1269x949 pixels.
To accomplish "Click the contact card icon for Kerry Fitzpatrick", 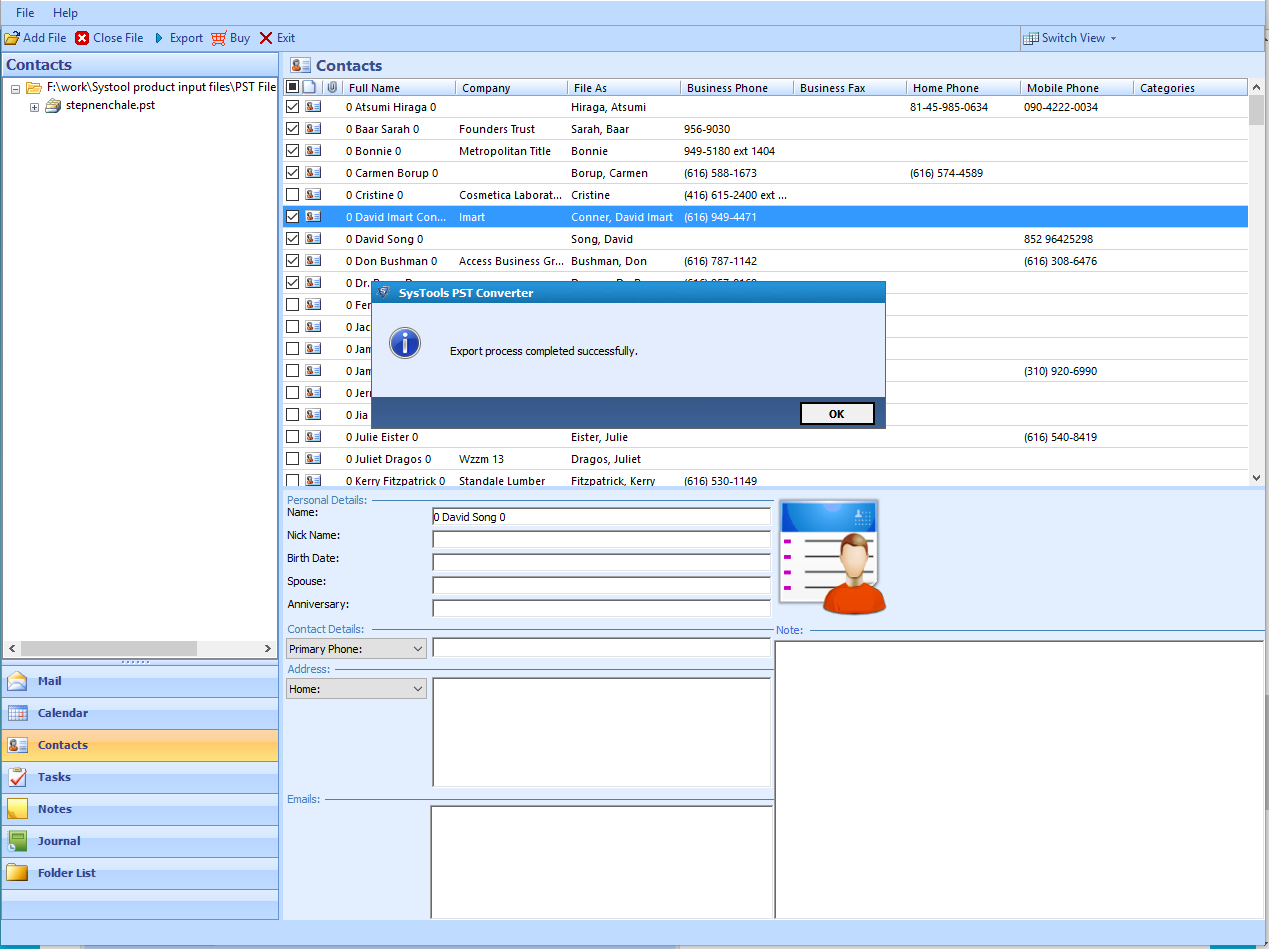I will (x=313, y=481).
